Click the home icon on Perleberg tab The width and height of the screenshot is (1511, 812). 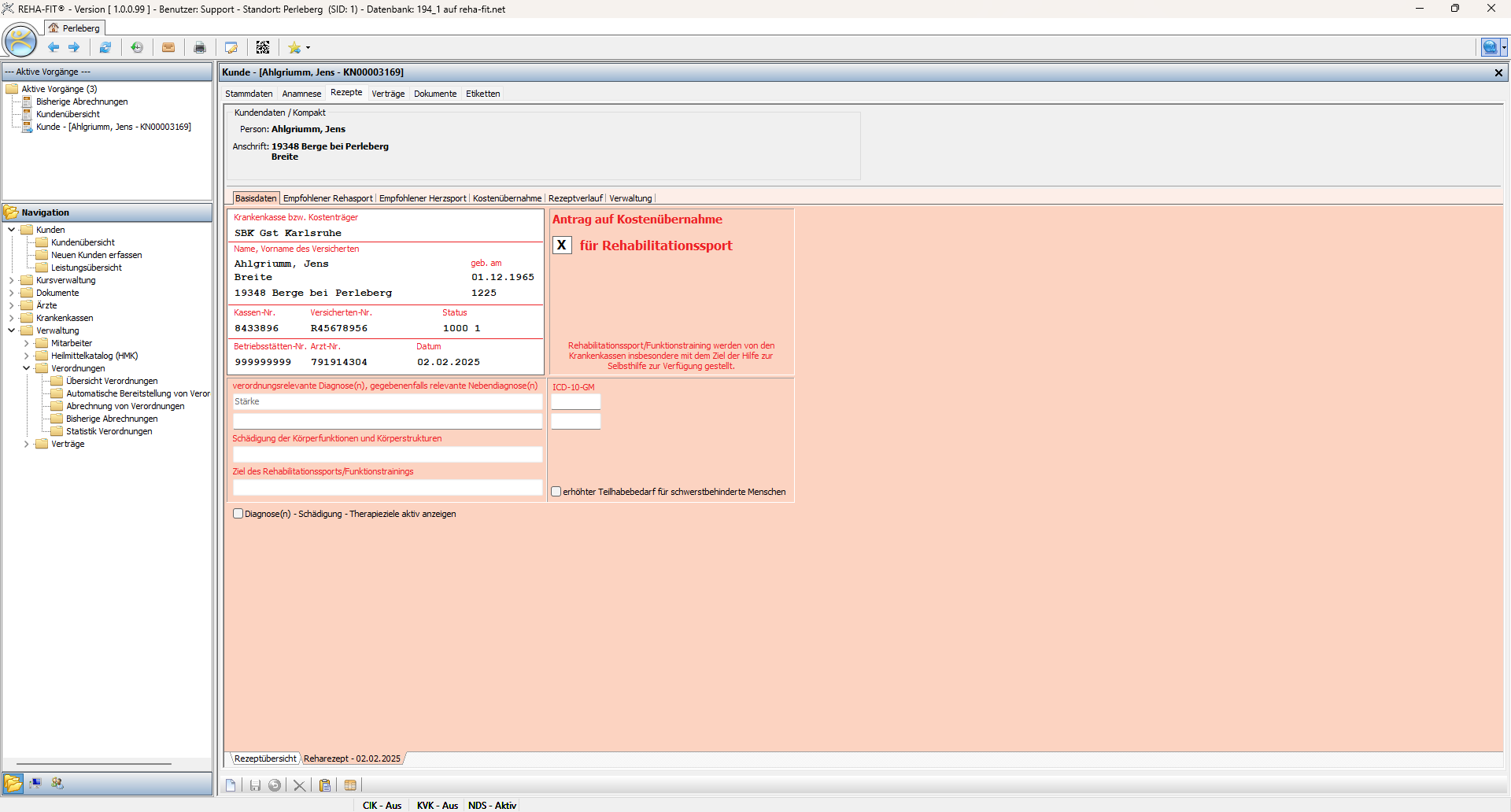click(54, 28)
